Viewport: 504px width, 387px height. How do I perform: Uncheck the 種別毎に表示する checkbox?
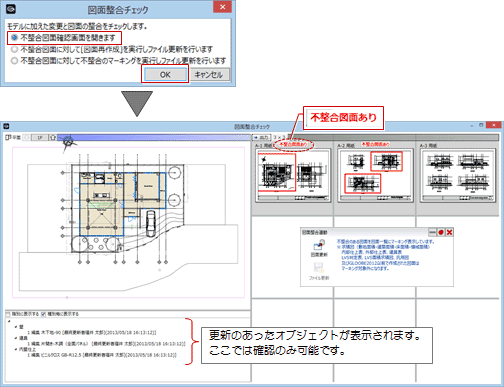point(43,314)
